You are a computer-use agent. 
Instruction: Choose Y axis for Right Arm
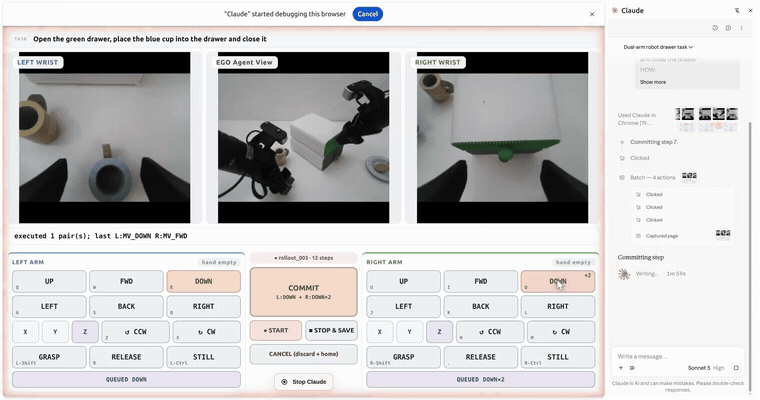(410, 332)
